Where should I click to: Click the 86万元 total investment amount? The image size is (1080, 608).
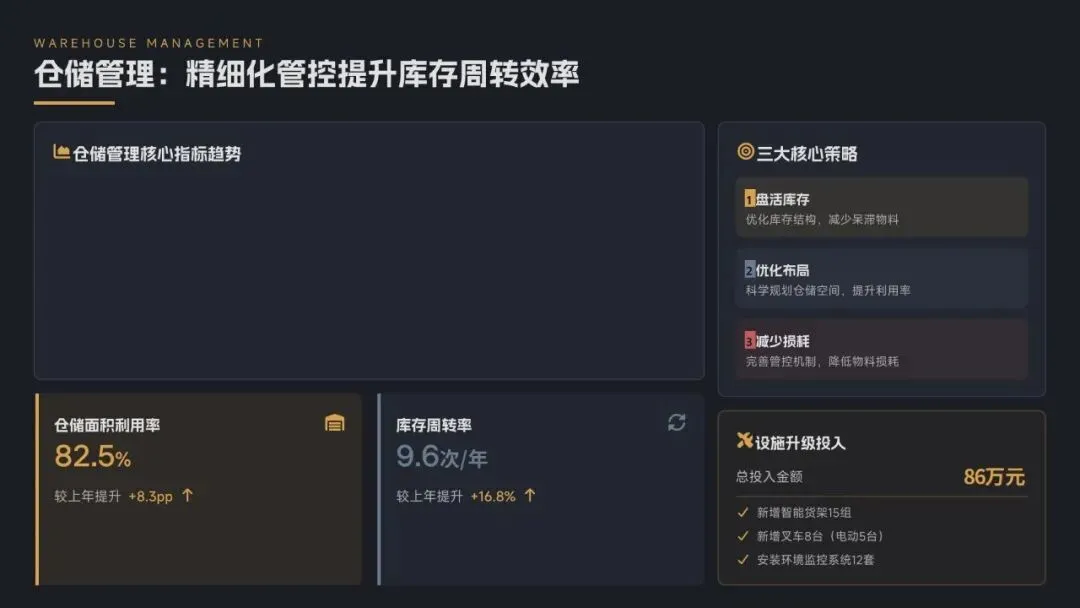(994, 477)
